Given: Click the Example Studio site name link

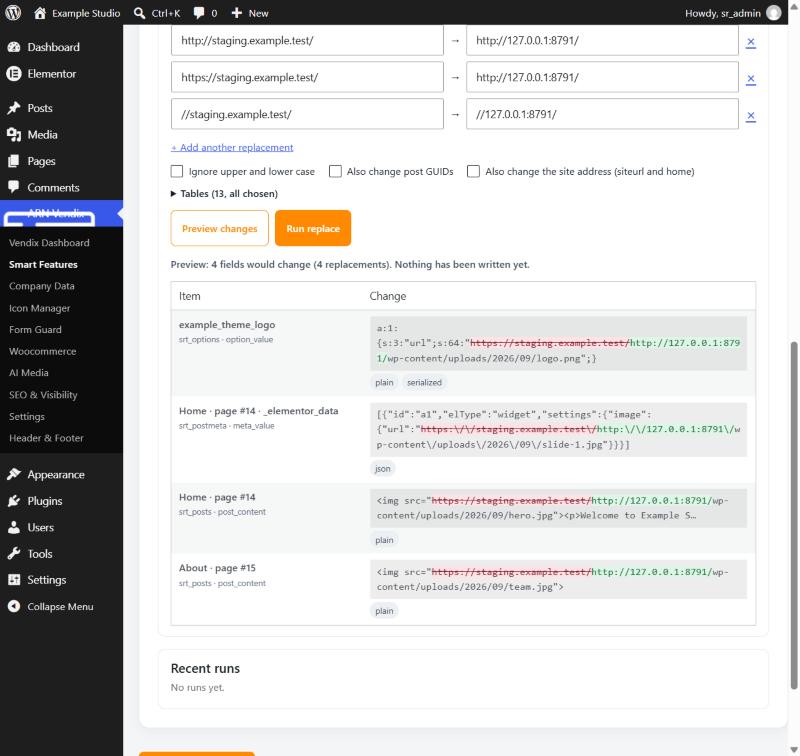Looking at the screenshot, I should (86, 13).
